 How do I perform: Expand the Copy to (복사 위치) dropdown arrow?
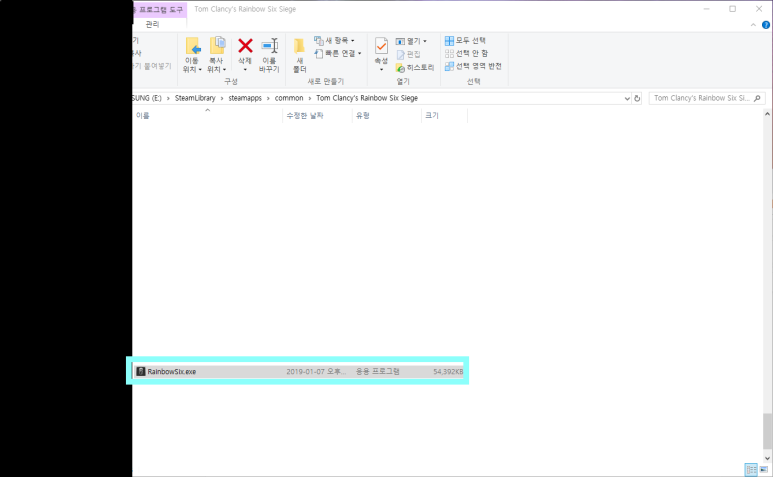pos(224,70)
